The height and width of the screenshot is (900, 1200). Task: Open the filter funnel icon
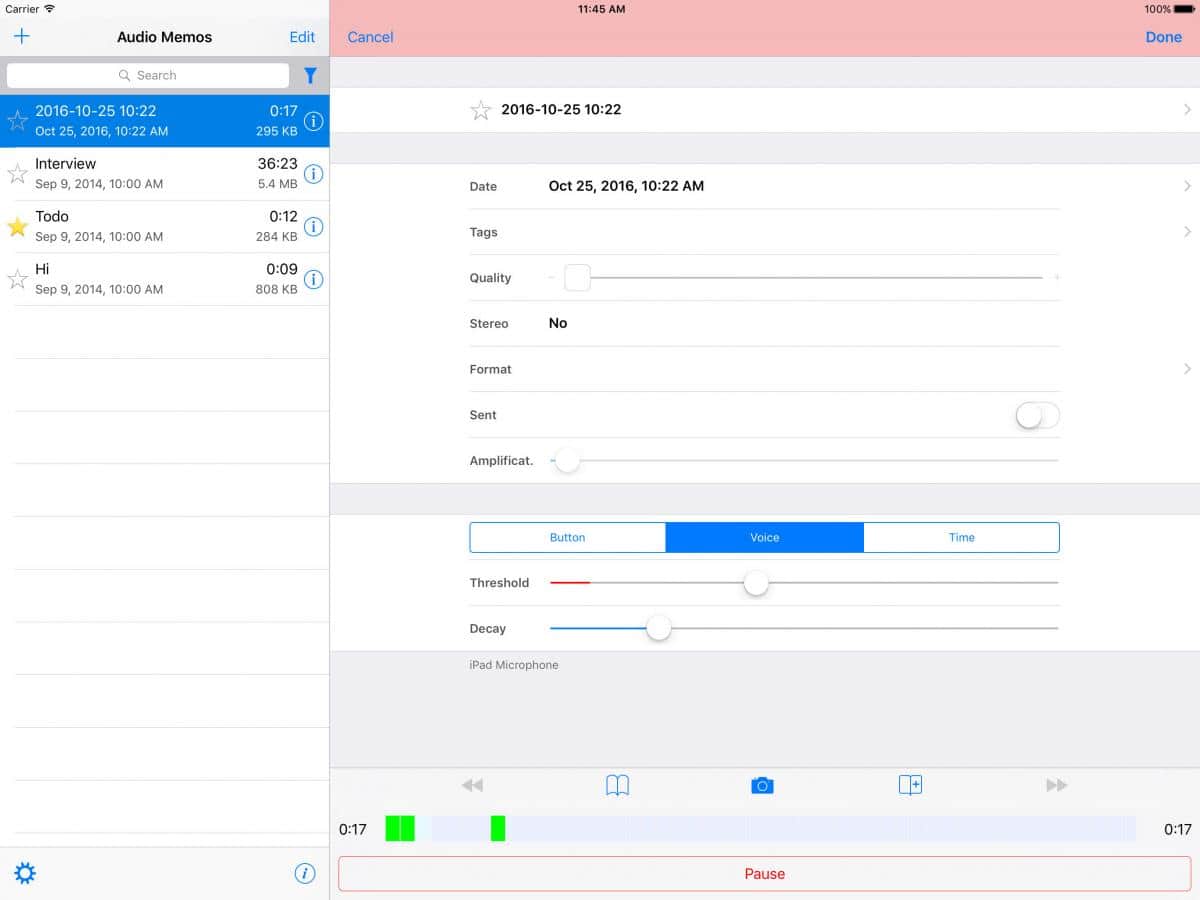click(x=310, y=76)
